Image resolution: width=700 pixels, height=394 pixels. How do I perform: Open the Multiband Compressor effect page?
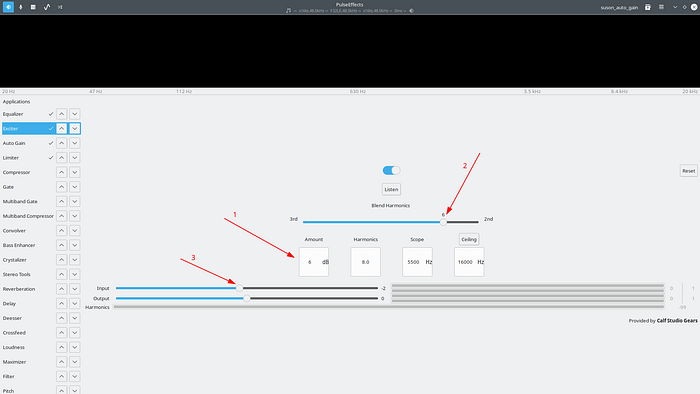pos(28,216)
